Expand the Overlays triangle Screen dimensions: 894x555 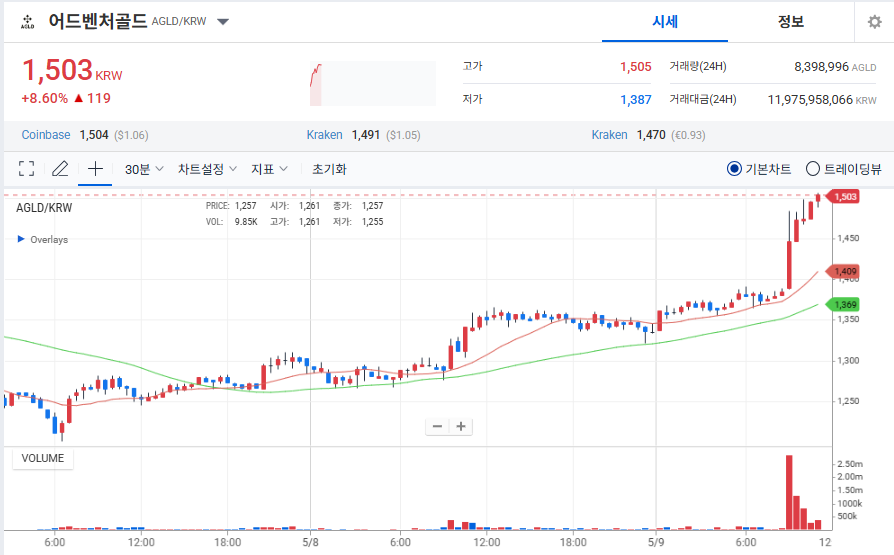pyautogui.click(x=21, y=239)
